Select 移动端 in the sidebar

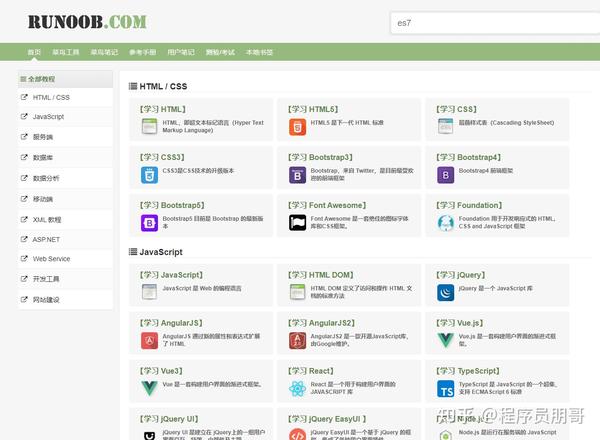(65, 199)
